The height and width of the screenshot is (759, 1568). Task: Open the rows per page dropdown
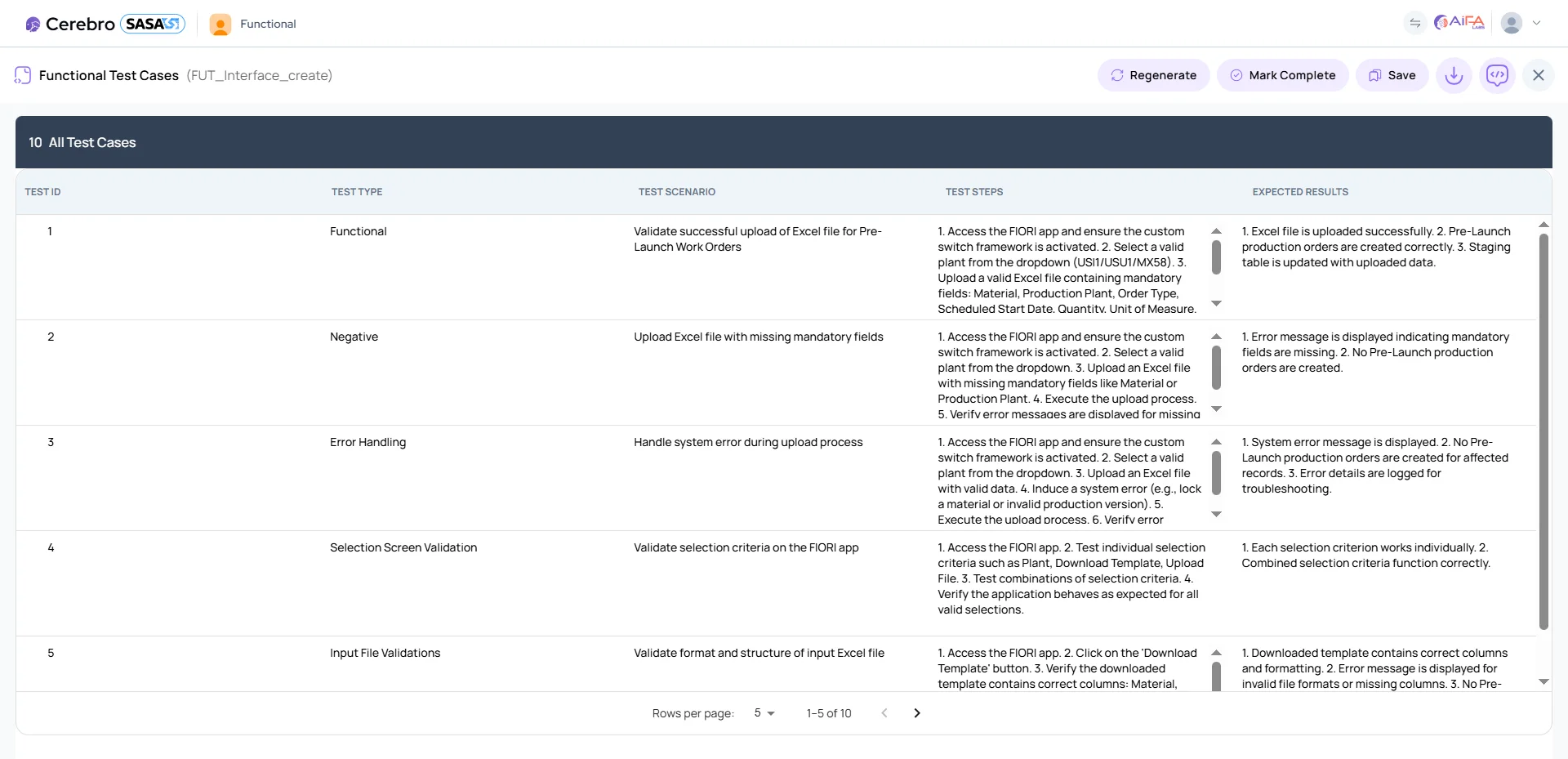(x=763, y=713)
